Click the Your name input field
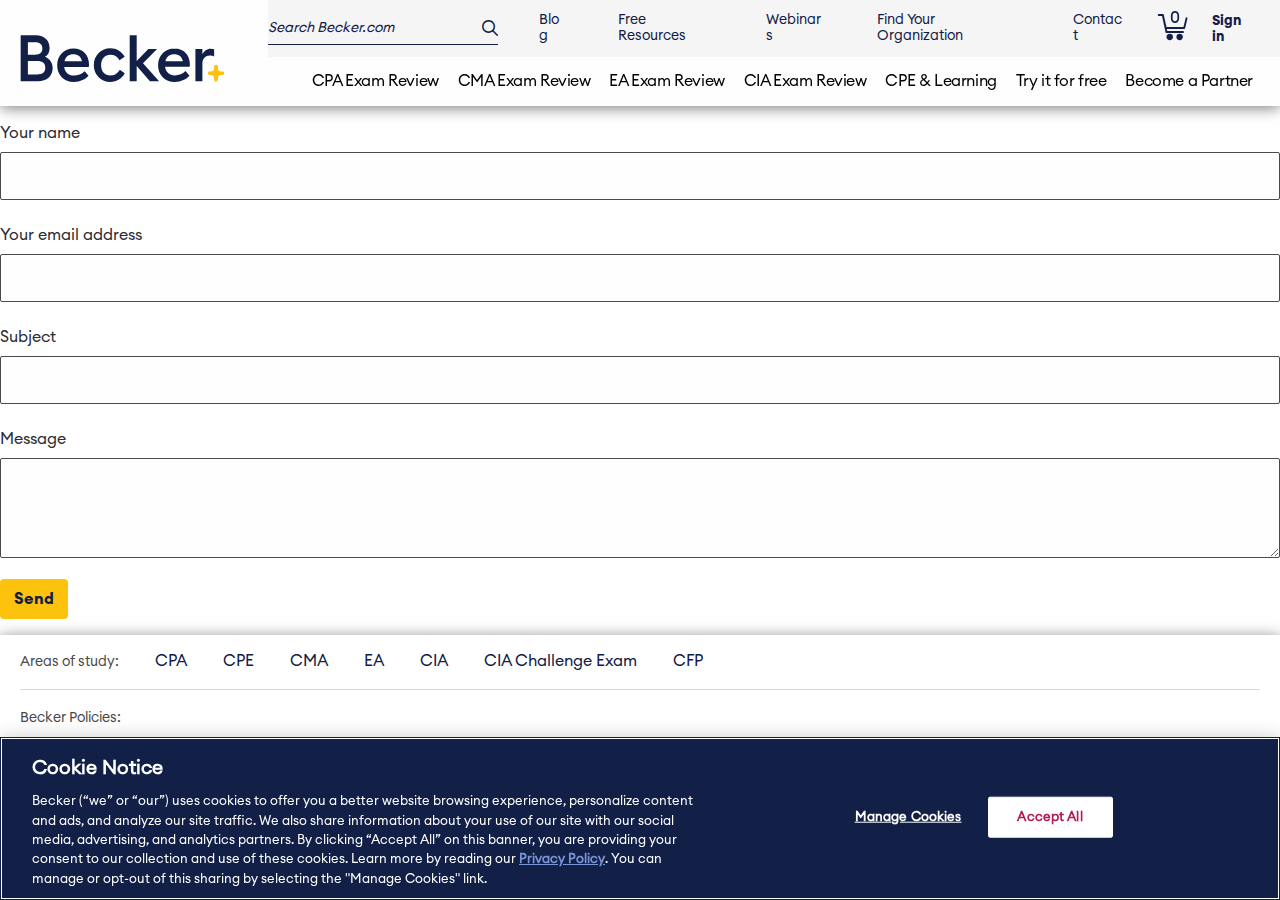The width and height of the screenshot is (1280, 900). [x=640, y=176]
